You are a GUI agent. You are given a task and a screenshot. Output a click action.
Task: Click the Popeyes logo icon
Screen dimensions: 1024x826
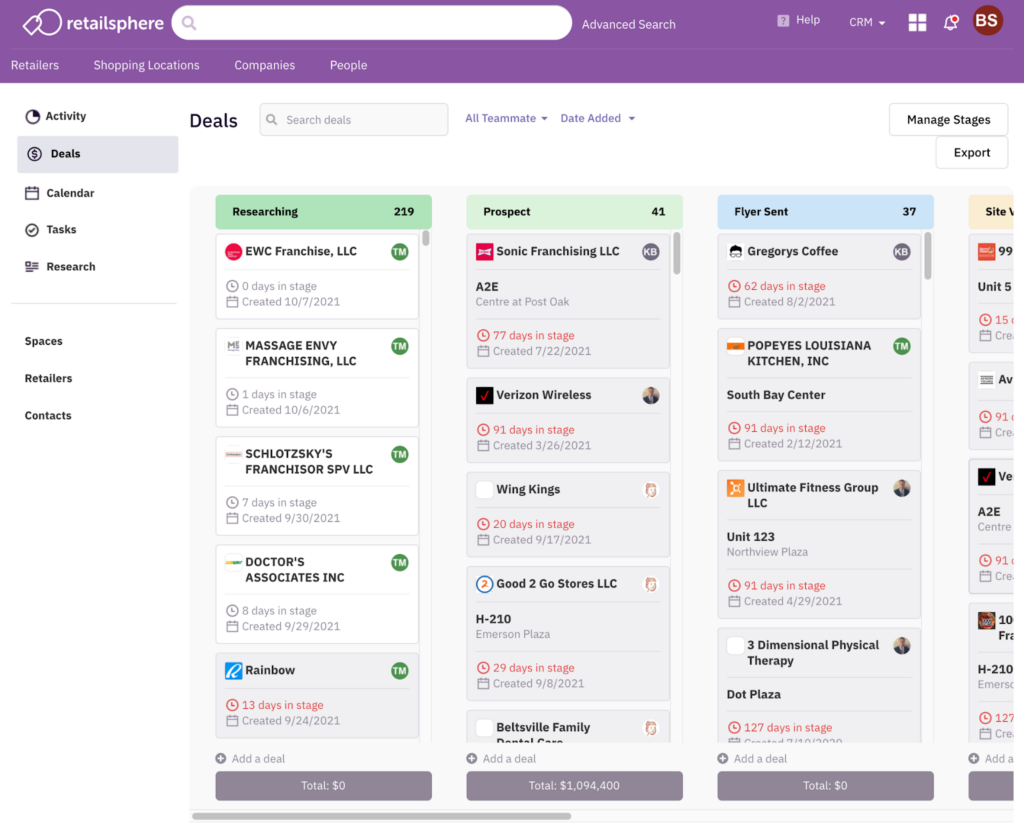pyautogui.click(x=735, y=345)
